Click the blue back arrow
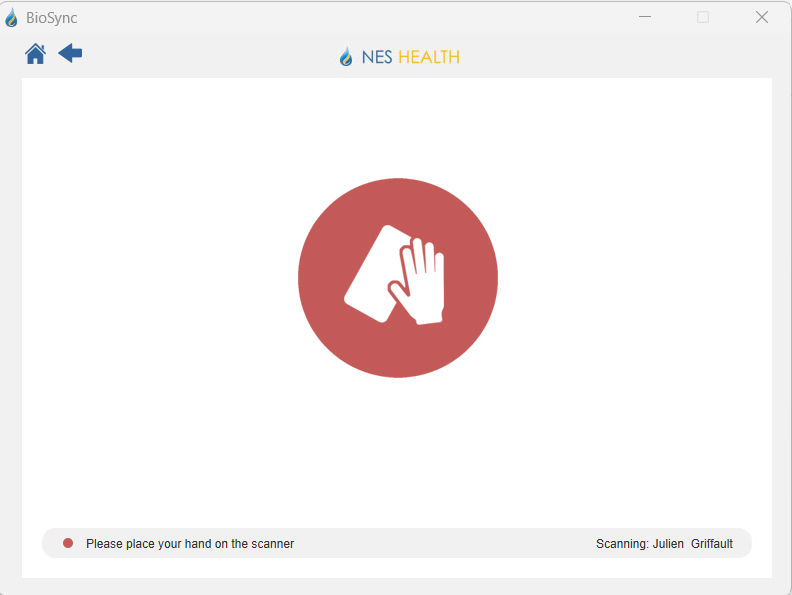Viewport: 792px width, 595px height. click(x=70, y=53)
